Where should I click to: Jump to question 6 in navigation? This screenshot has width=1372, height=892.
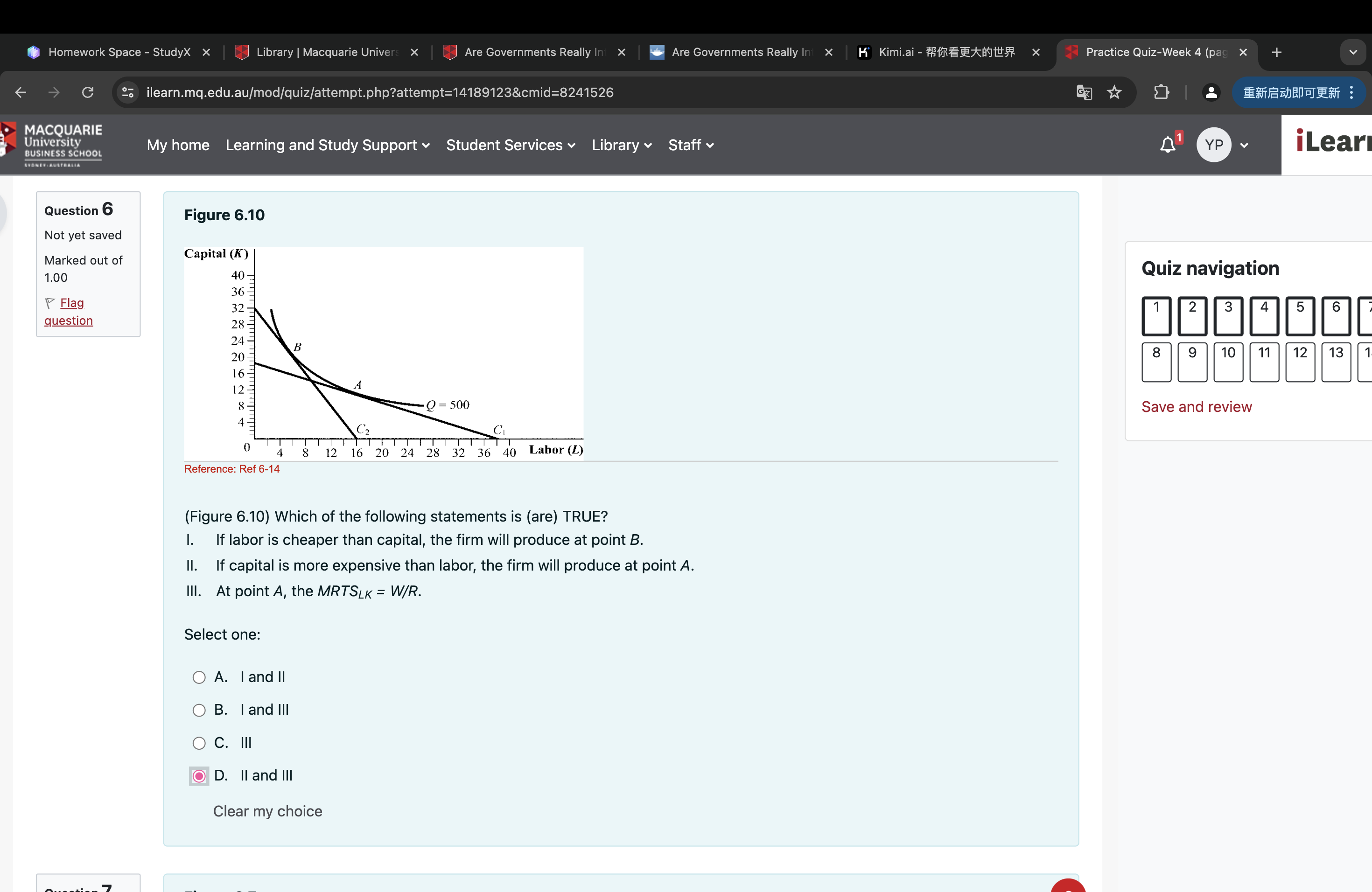1336,316
